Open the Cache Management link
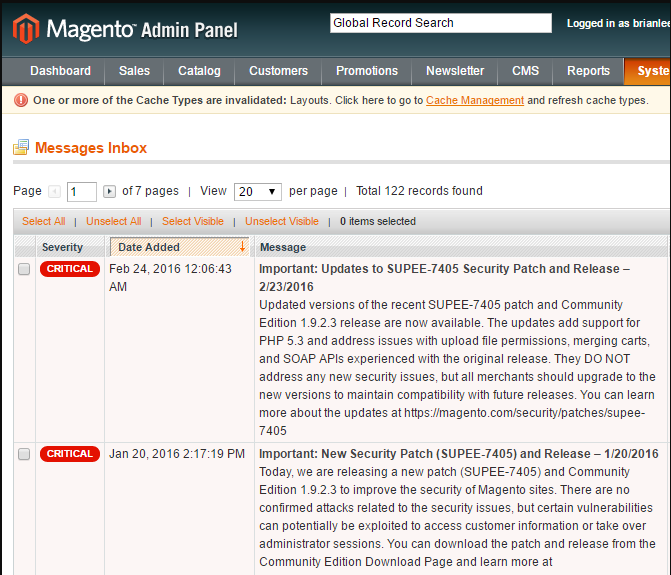Viewport: 671px width, 575px height. point(475,100)
